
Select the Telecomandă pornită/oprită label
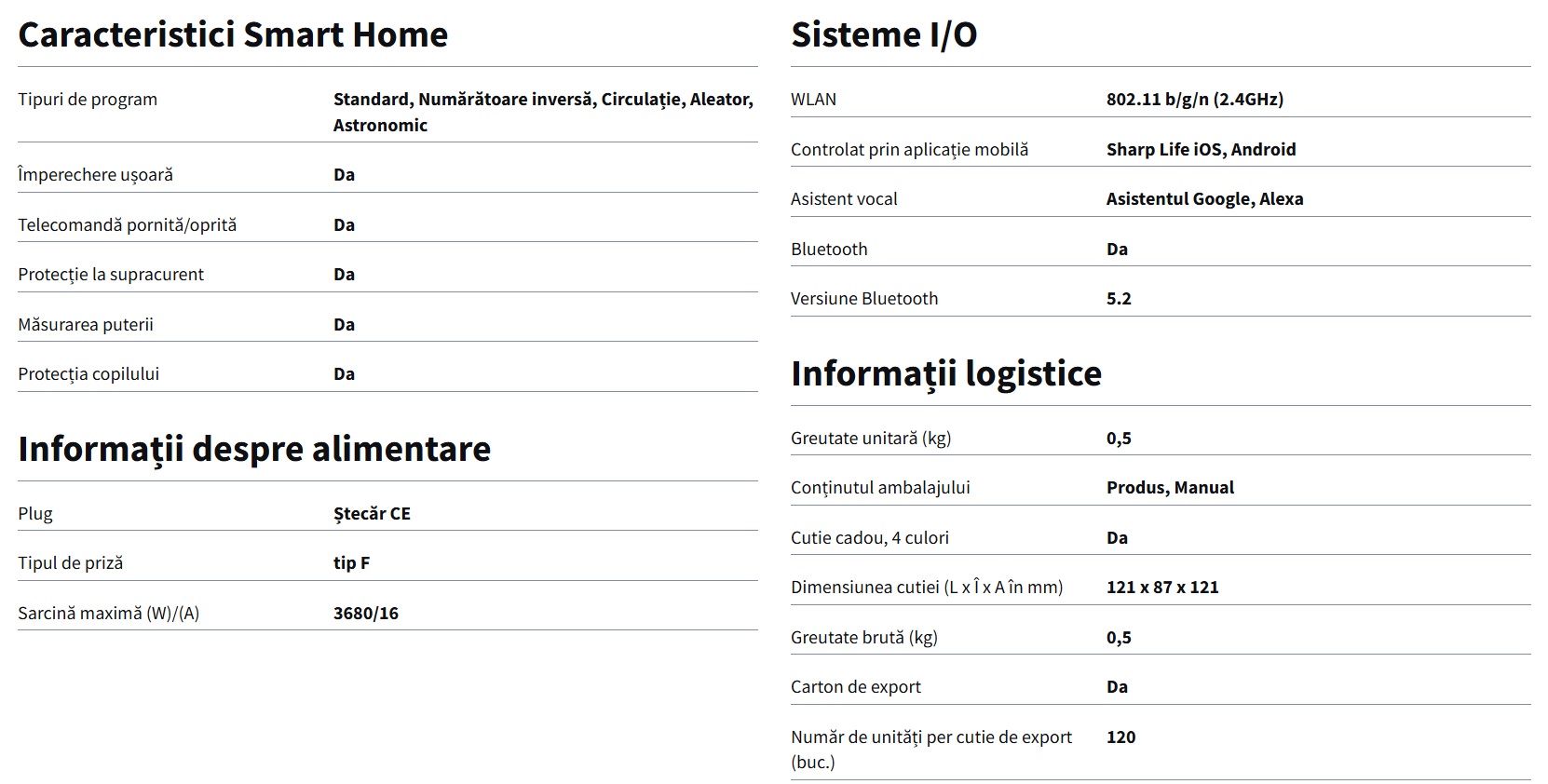(x=127, y=225)
